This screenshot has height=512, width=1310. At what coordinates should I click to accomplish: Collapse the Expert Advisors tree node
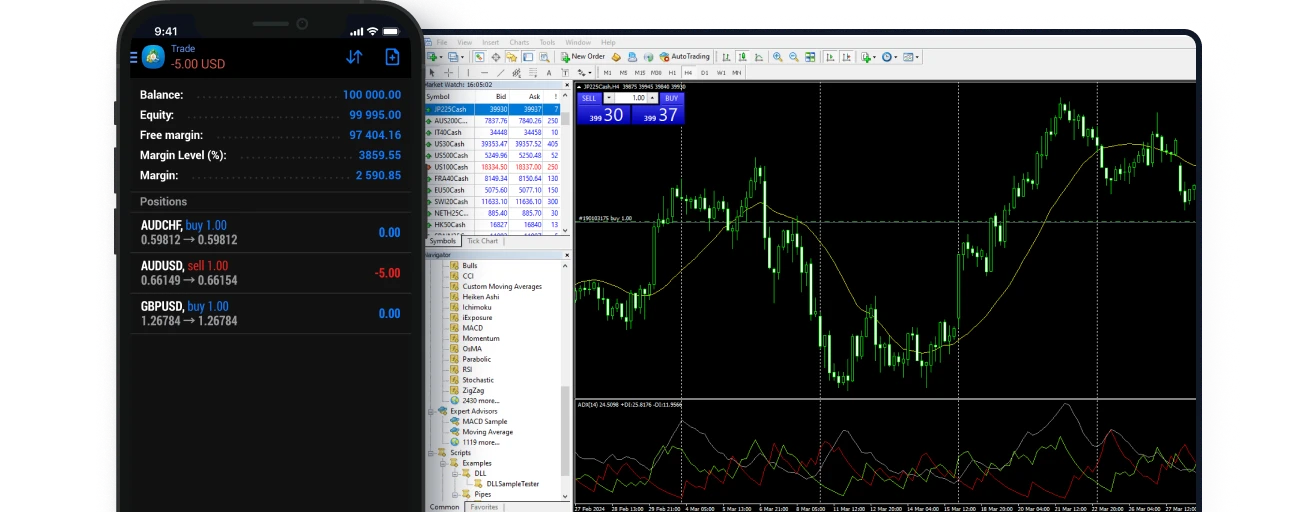click(431, 411)
